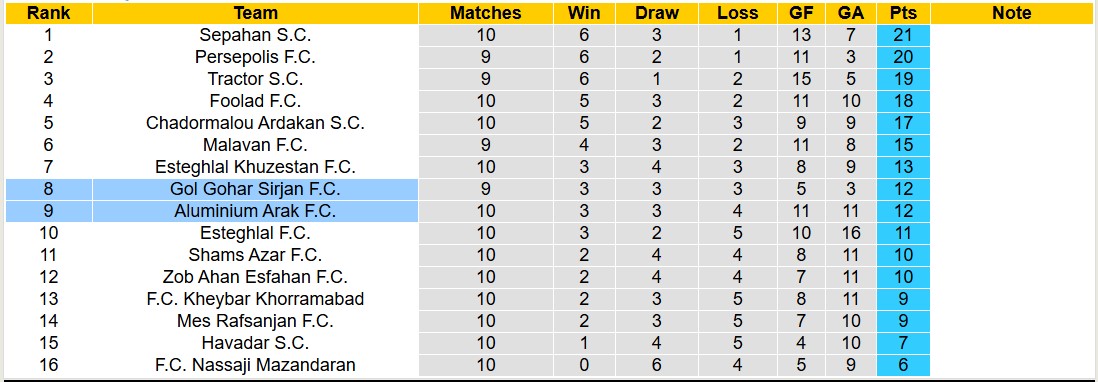Viewport: 1098px width, 382px height.
Task: Select the Esteghlal F.C. team name
Action: coord(256,233)
